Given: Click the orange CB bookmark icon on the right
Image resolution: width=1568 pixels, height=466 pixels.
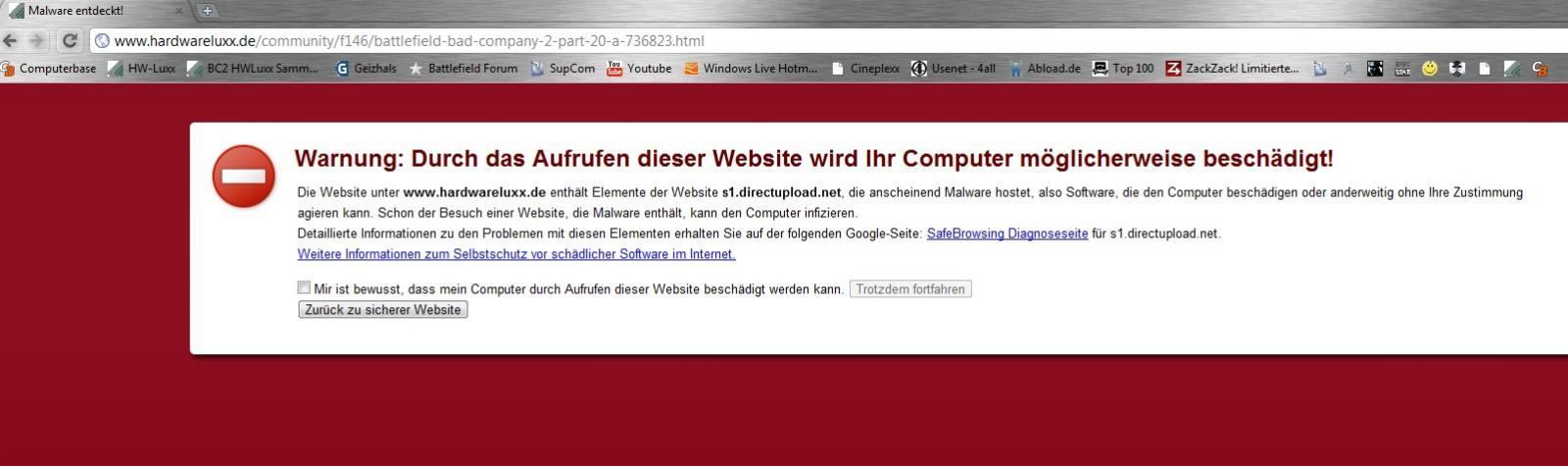Looking at the screenshot, I should pos(1540,69).
